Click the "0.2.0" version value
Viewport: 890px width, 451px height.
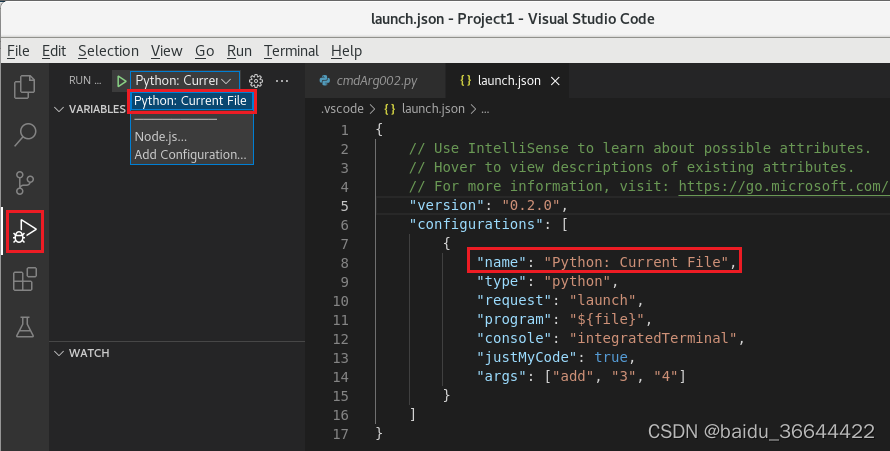(x=531, y=205)
